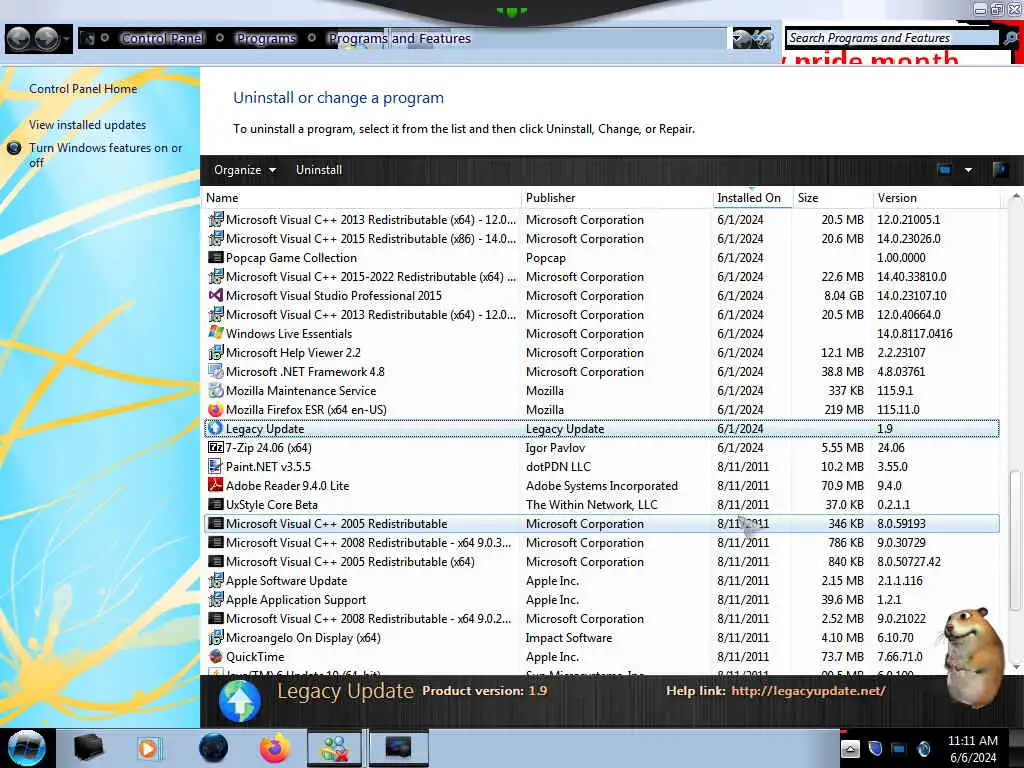Select Microsoft .NET Framework 4.8 row
The height and width of the screenshot is (768, 1024).
pos(601,372)
